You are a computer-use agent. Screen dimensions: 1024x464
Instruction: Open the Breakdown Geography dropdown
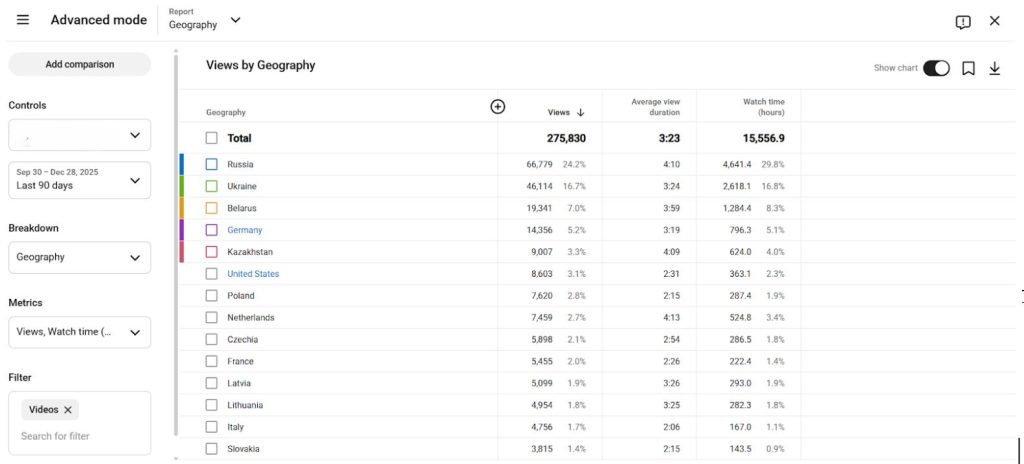point(80,257)
